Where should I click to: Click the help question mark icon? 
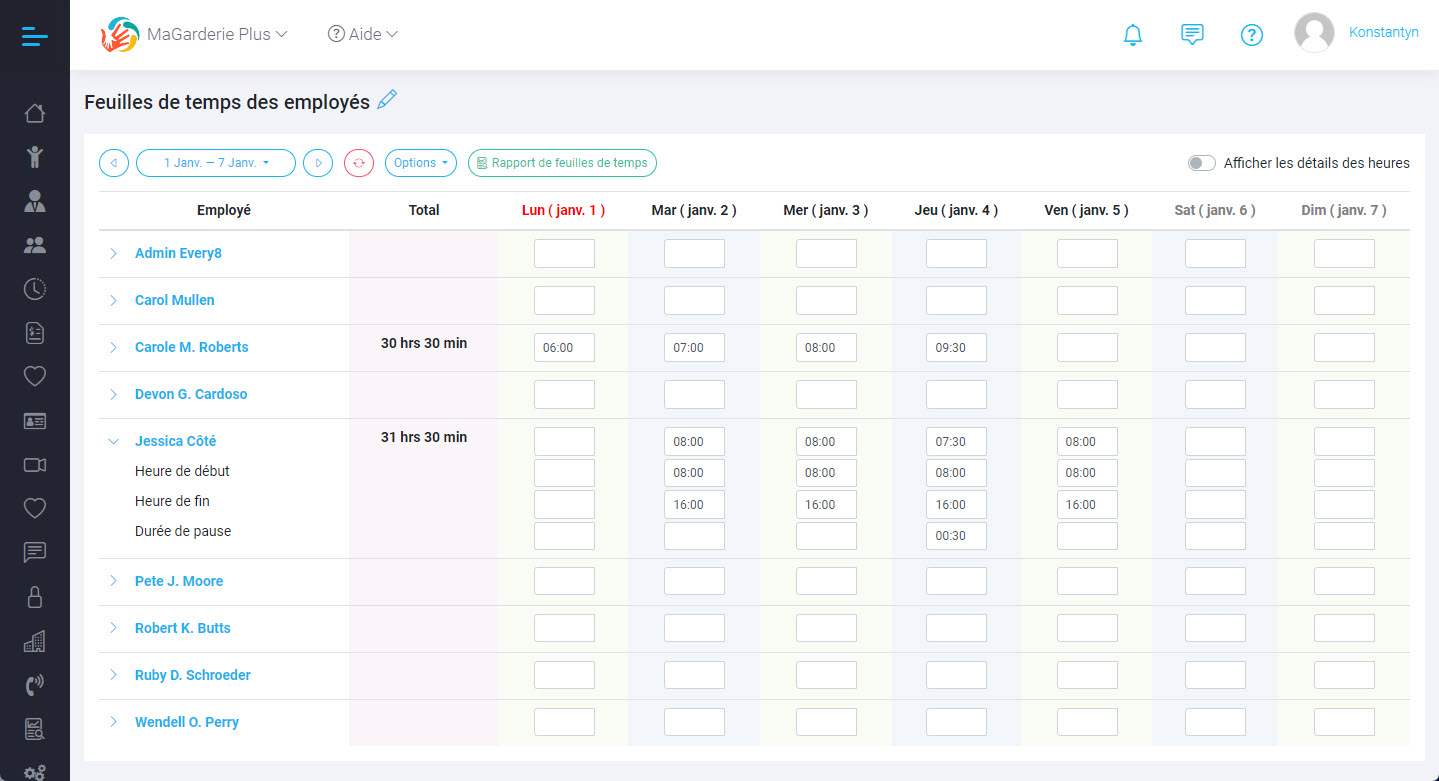click(x=1252, y=35)
